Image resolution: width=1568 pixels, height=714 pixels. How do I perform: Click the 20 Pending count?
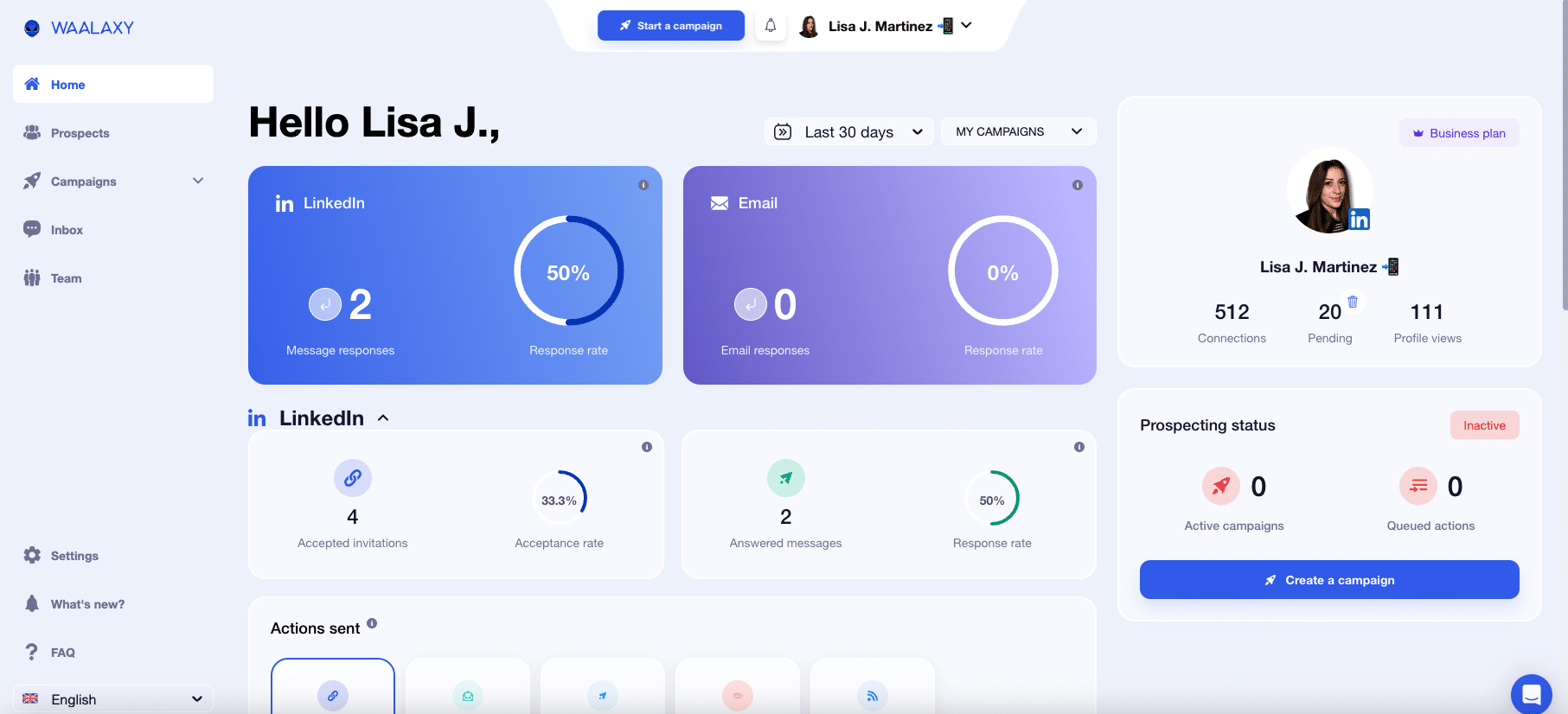1329,312
